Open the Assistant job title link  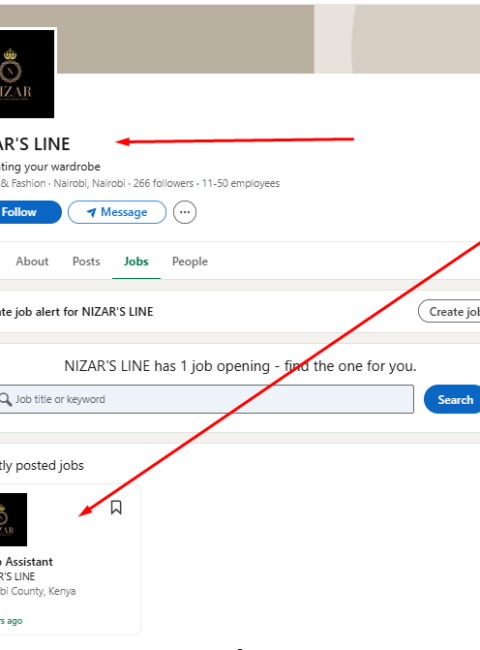[x=27, y=562]
